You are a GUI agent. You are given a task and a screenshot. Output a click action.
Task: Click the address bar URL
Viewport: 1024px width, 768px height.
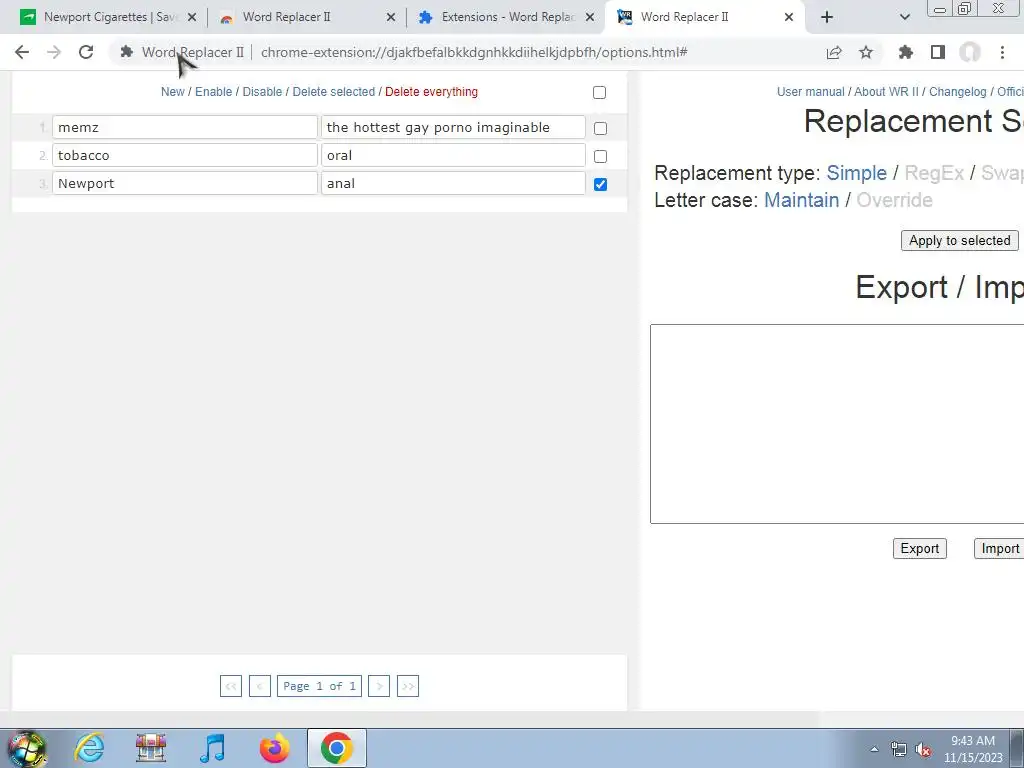coord(474,52)
